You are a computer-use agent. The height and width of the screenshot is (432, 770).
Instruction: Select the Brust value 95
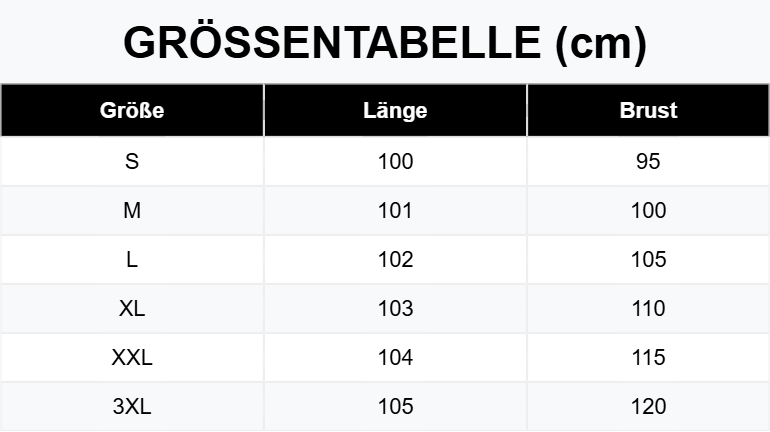(x=648, y=162)
